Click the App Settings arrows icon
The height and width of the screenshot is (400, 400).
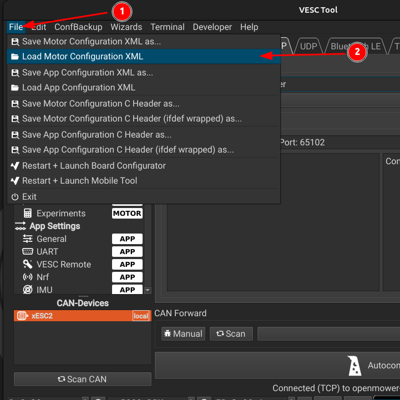pos(20,226)
